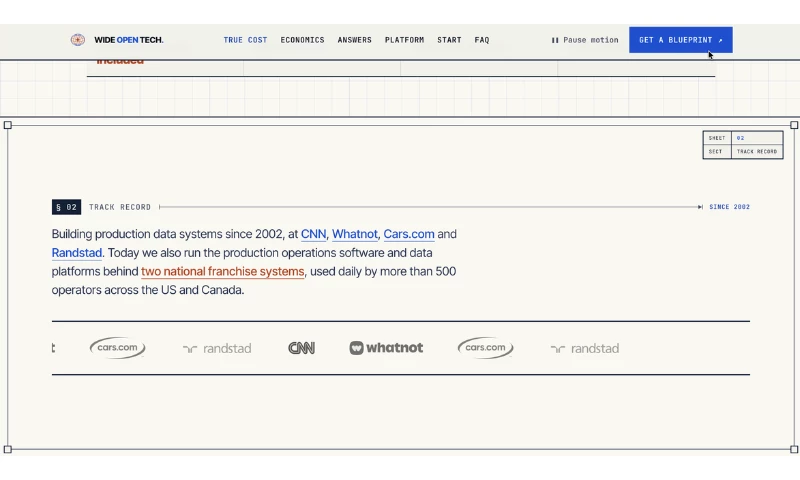Open the FAQ nav item
This screenshot has width=800, height=480.
[482, 40]
